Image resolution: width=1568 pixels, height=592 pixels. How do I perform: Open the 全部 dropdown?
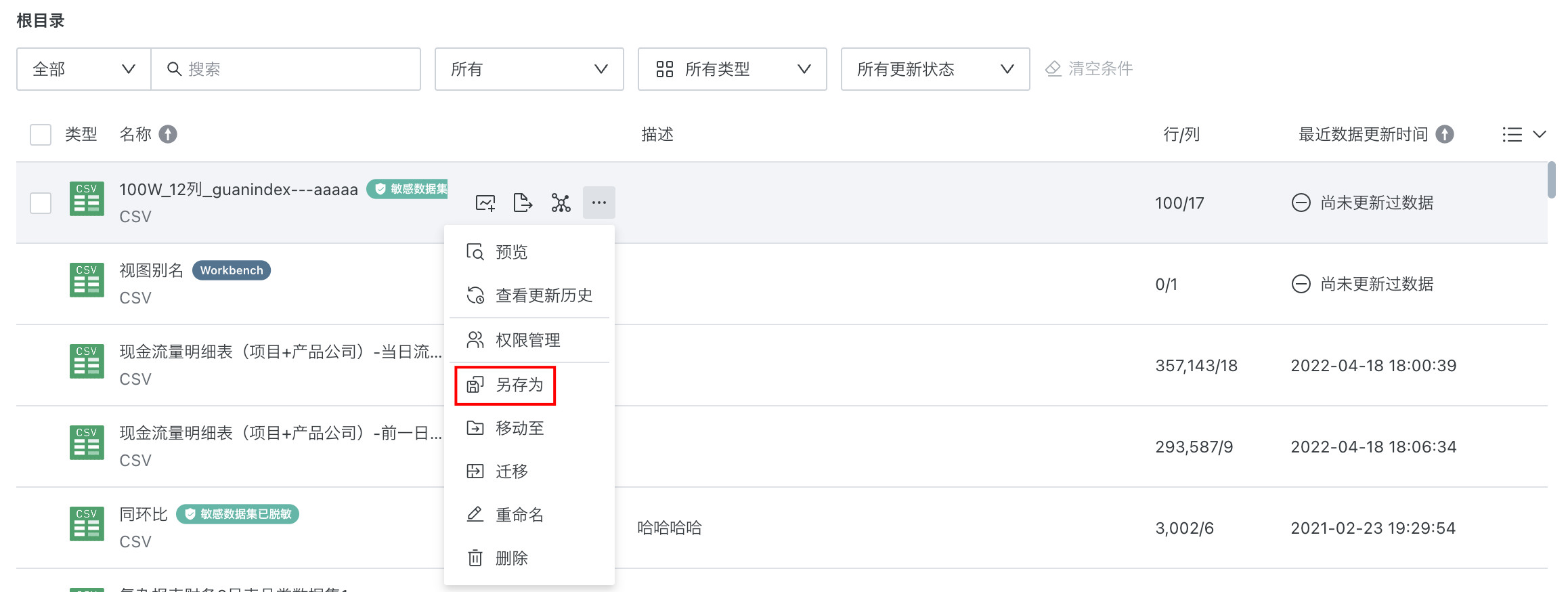click(x=84, y=69)
